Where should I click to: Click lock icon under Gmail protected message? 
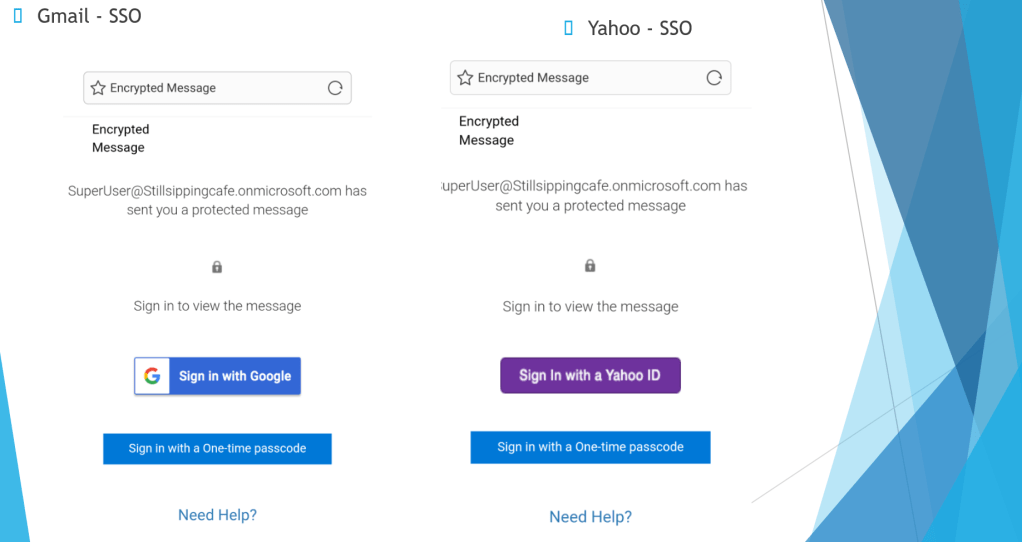pos(217,267)
